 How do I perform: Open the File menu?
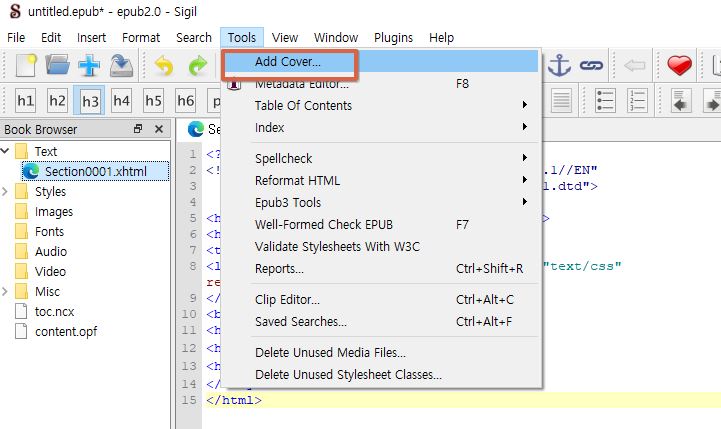(x=16, y=37)
